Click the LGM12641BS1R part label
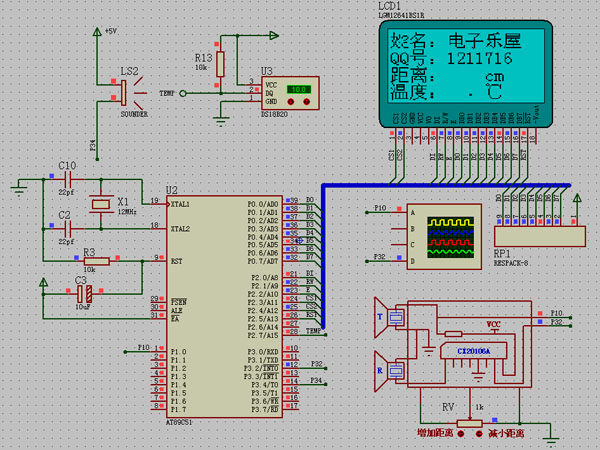 401,15
